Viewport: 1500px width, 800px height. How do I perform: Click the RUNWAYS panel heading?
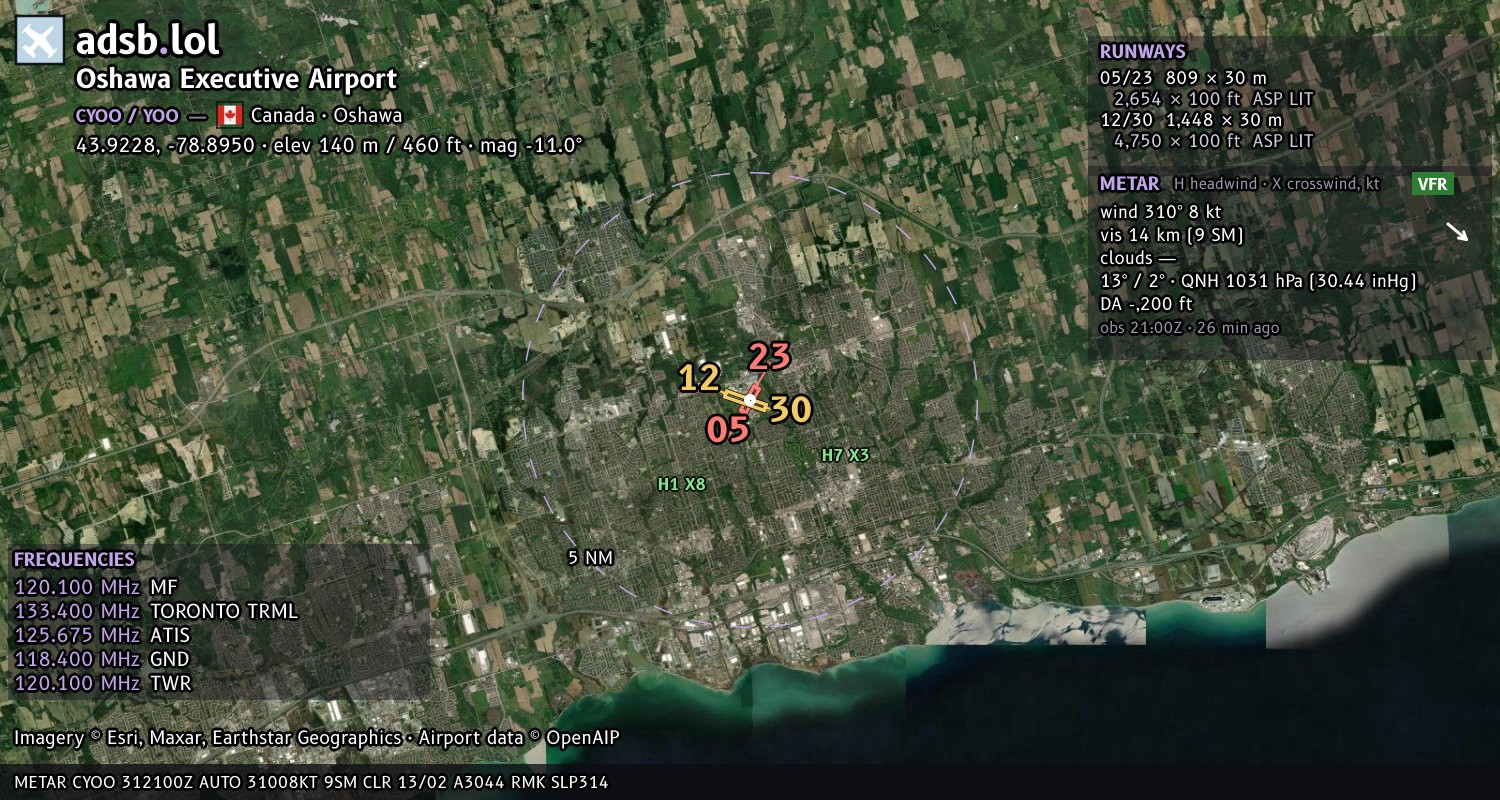1142,52
